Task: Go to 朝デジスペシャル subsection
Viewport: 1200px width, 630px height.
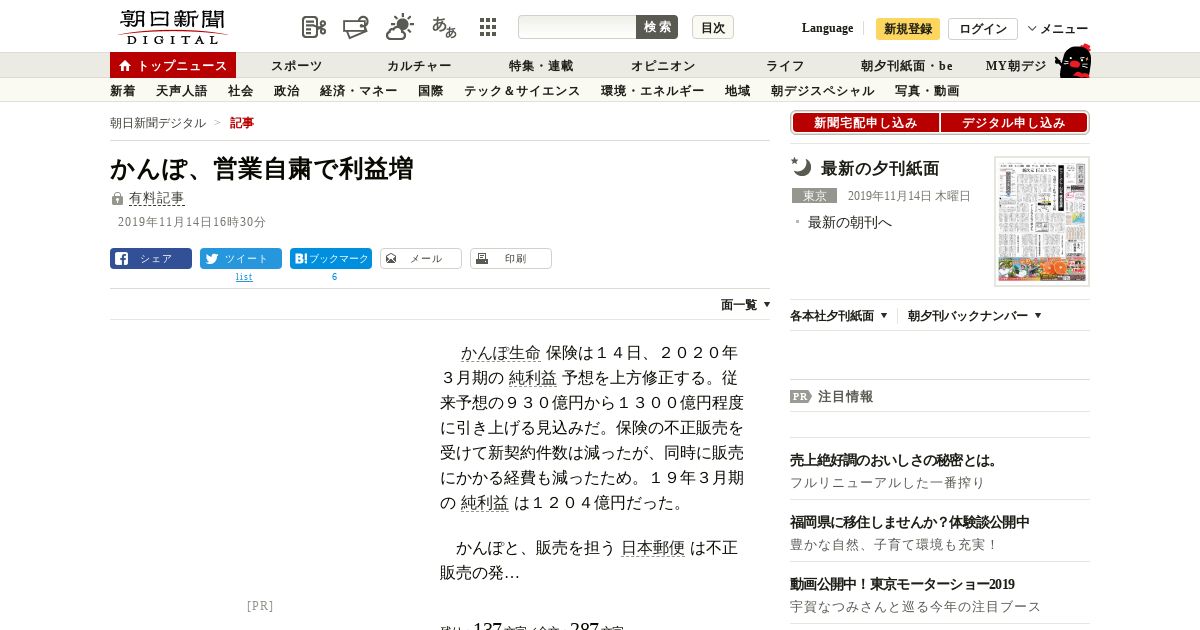Action: [x=823, y=91]
